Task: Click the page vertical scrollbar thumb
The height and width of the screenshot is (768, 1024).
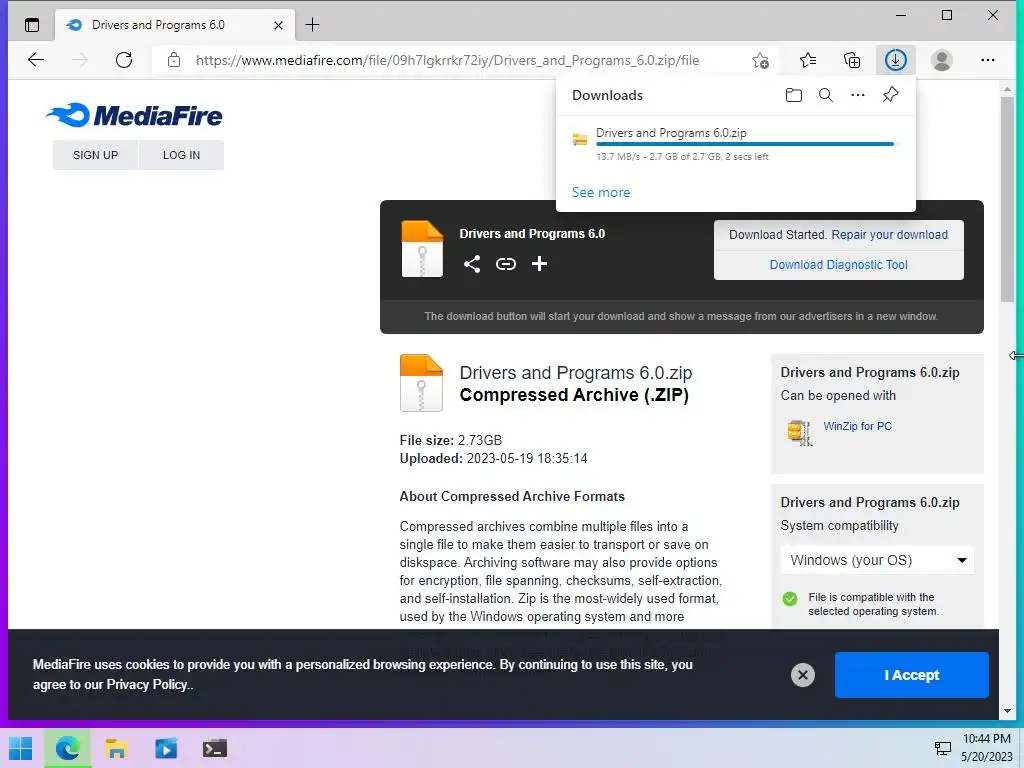Action: click(1007, 199)
